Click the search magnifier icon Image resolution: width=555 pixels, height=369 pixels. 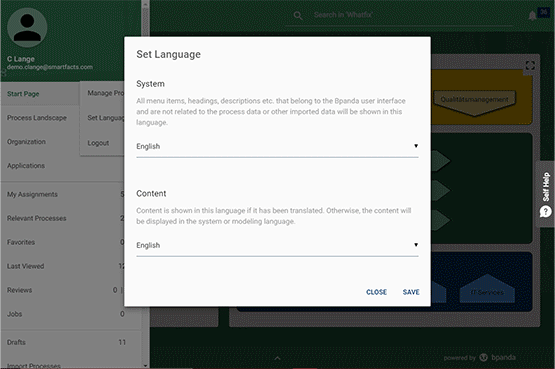tap(298, 16)
